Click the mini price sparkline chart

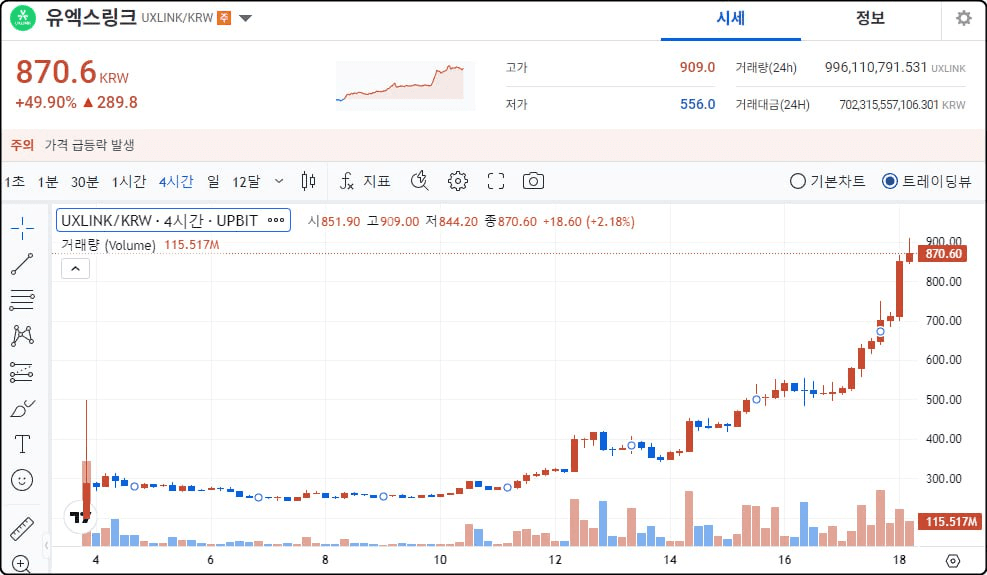405,84
